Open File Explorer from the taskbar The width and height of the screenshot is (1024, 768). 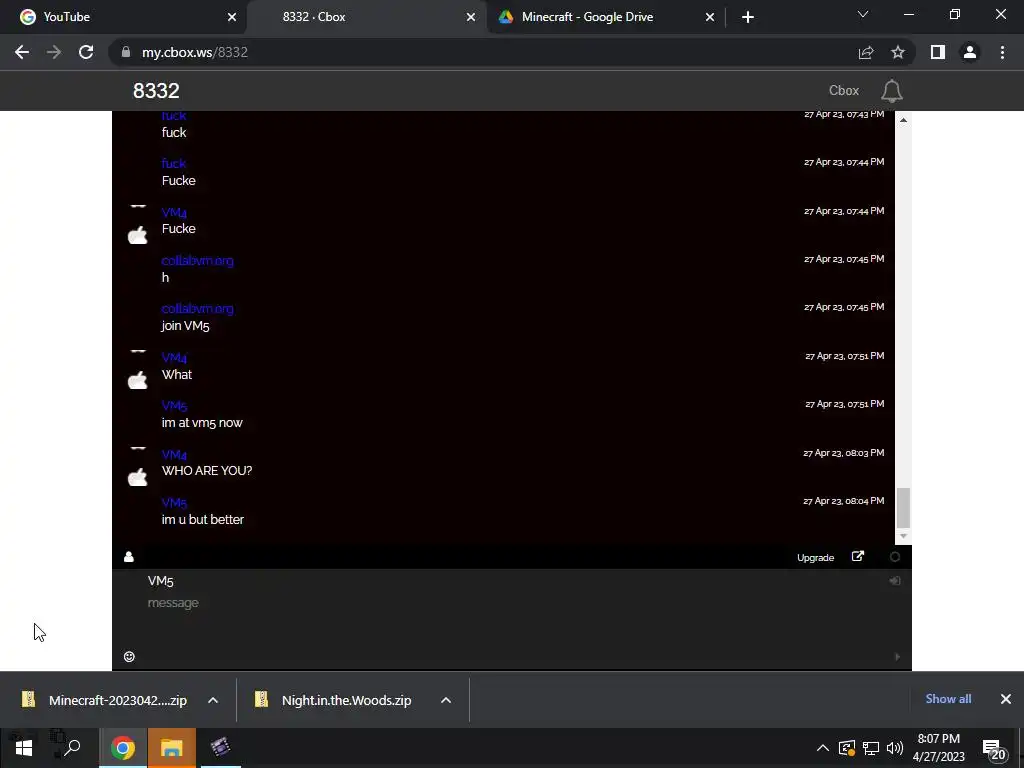point(172,748)
